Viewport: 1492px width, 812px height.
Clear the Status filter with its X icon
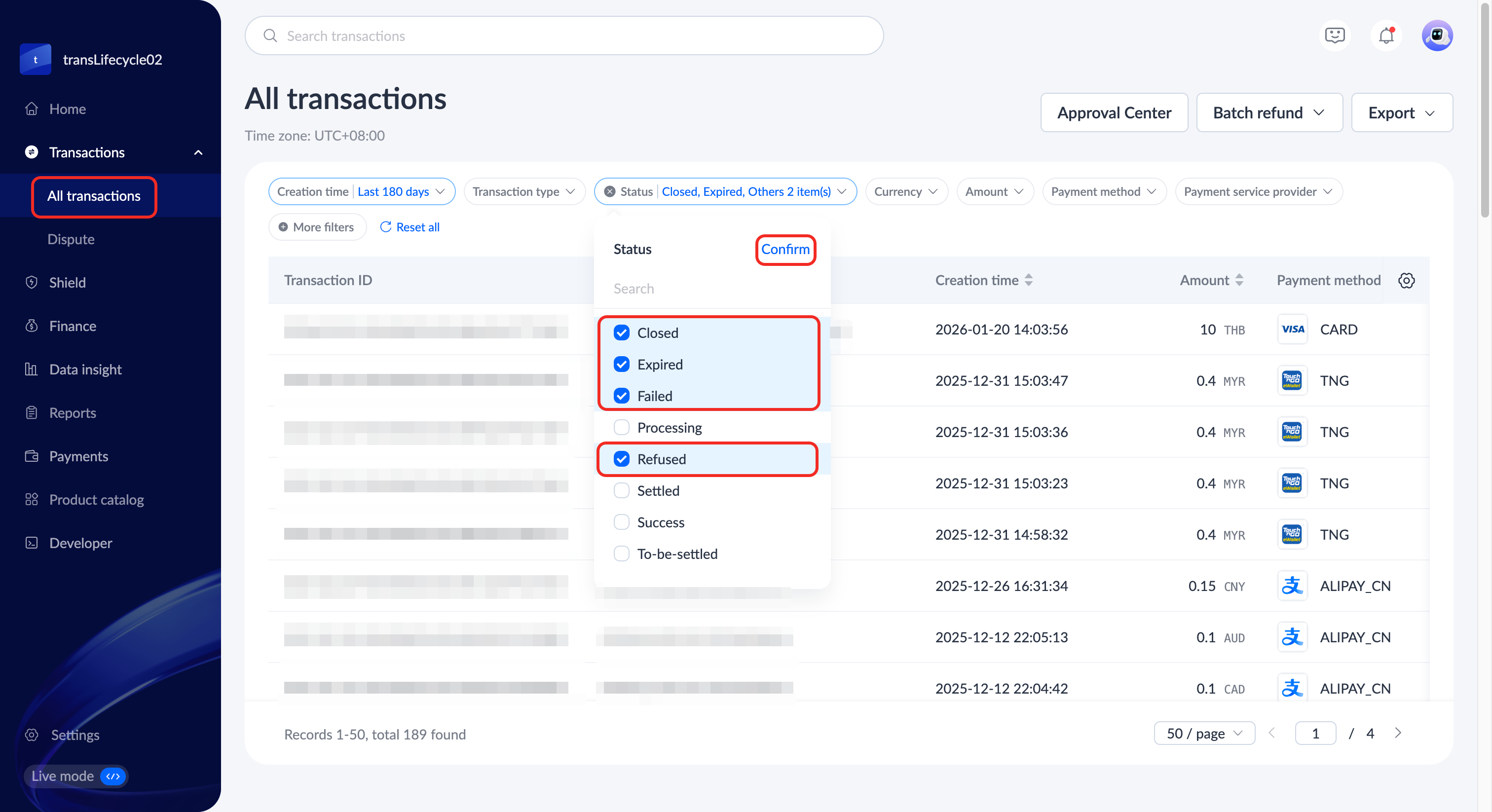tap(609, 192)
